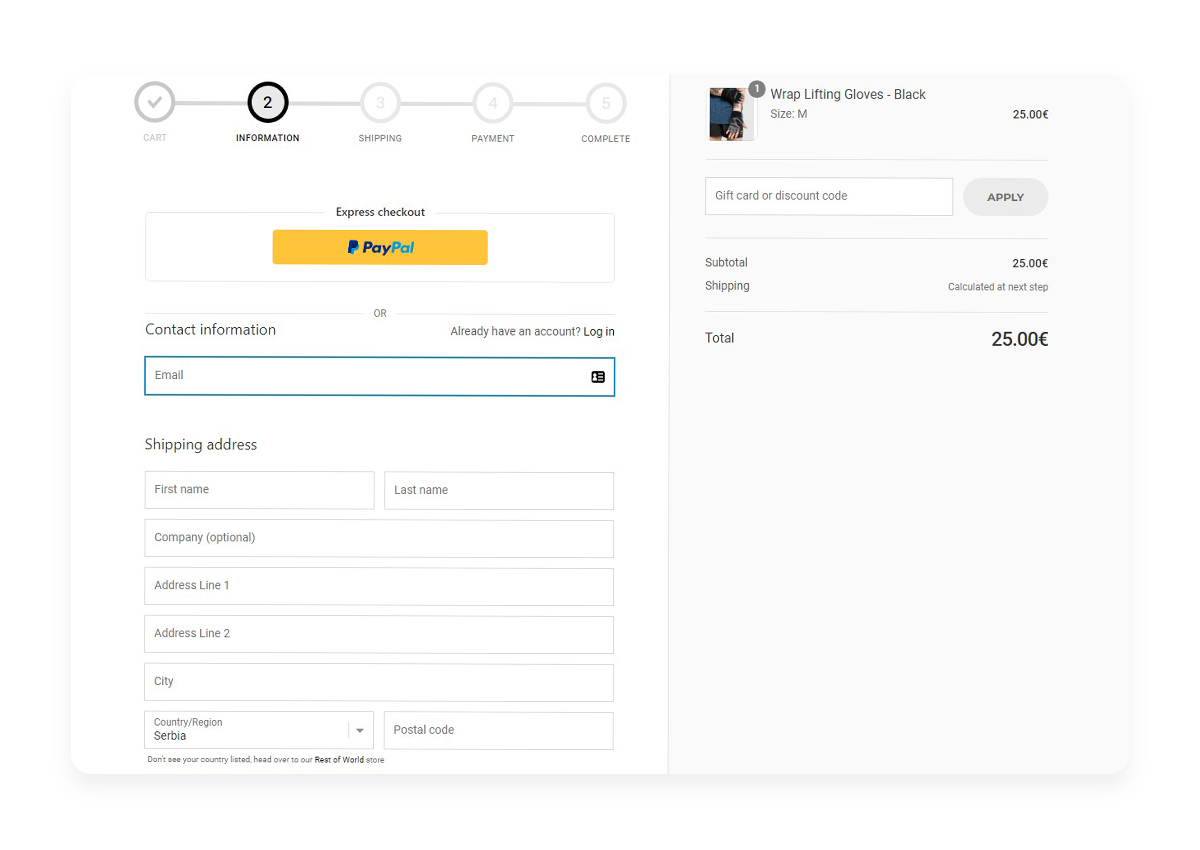Click the First name field

[259, 490]
